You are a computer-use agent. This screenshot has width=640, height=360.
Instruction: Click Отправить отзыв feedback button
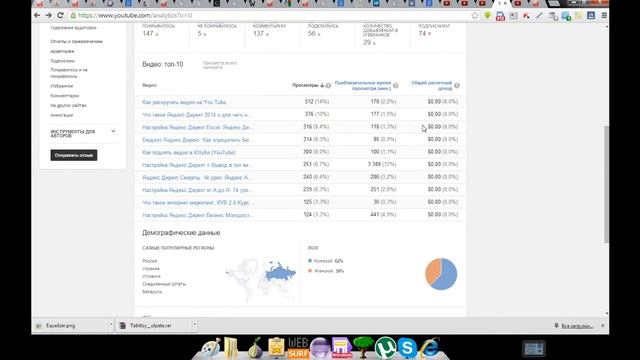pyautogui.click(x=74, y=155)
